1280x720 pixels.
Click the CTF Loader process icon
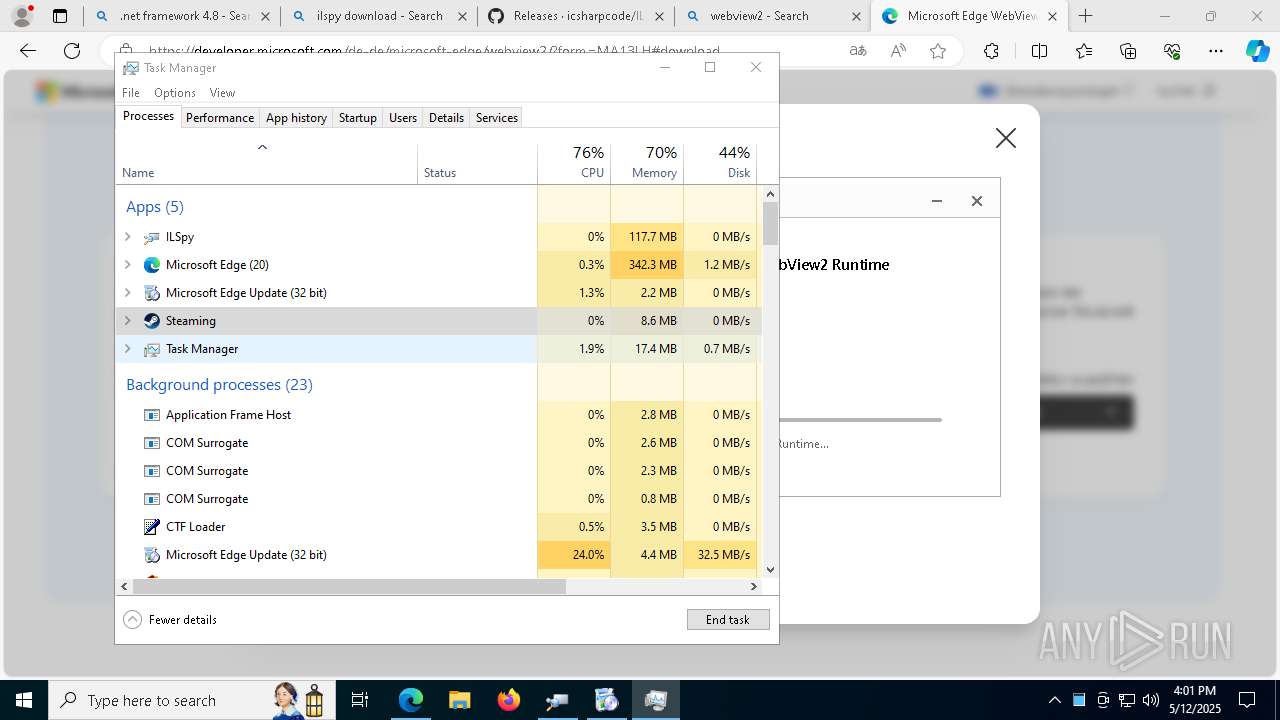pos(152,527)
